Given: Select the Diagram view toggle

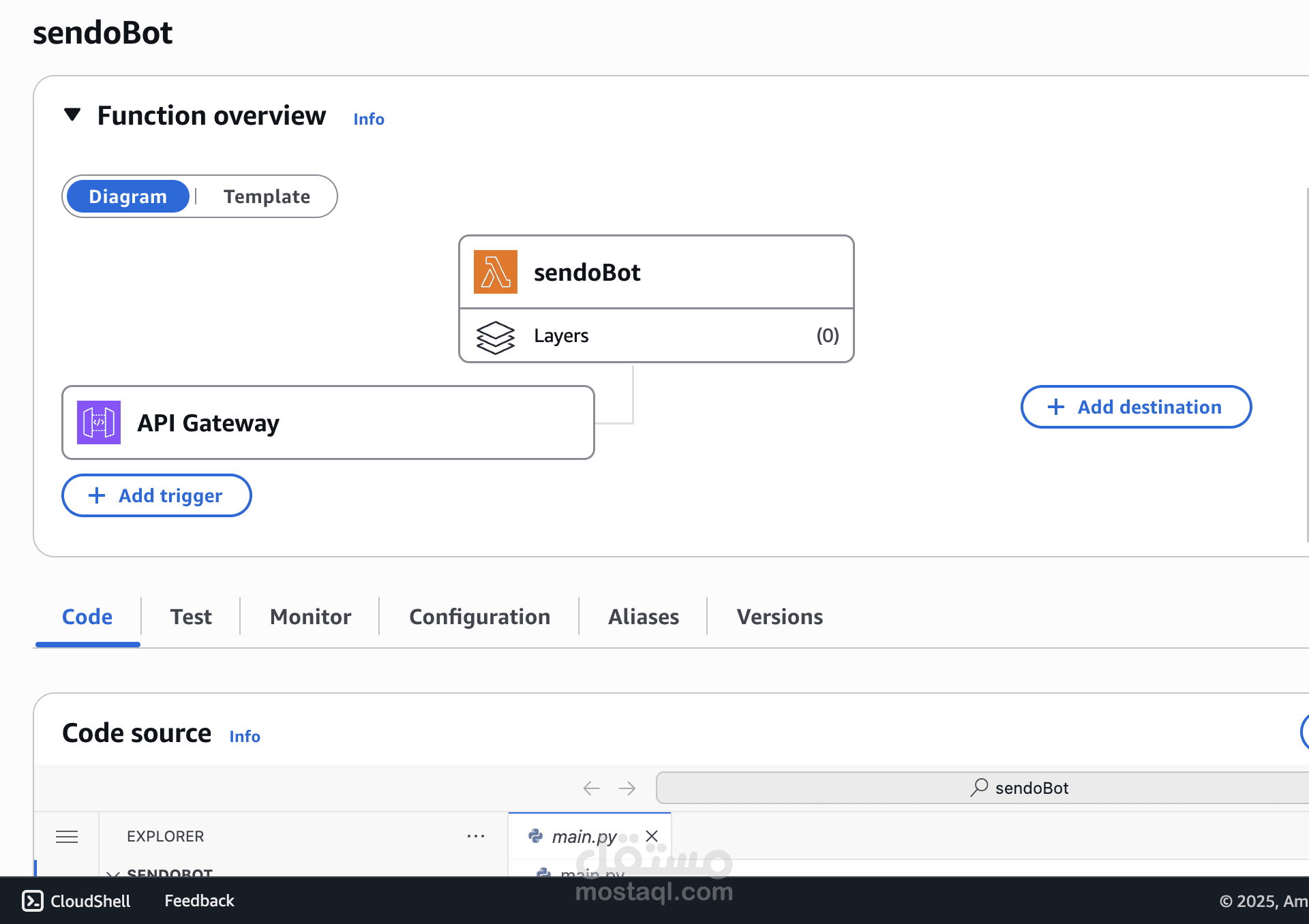Looking at the screenshot, I should 127,196.
